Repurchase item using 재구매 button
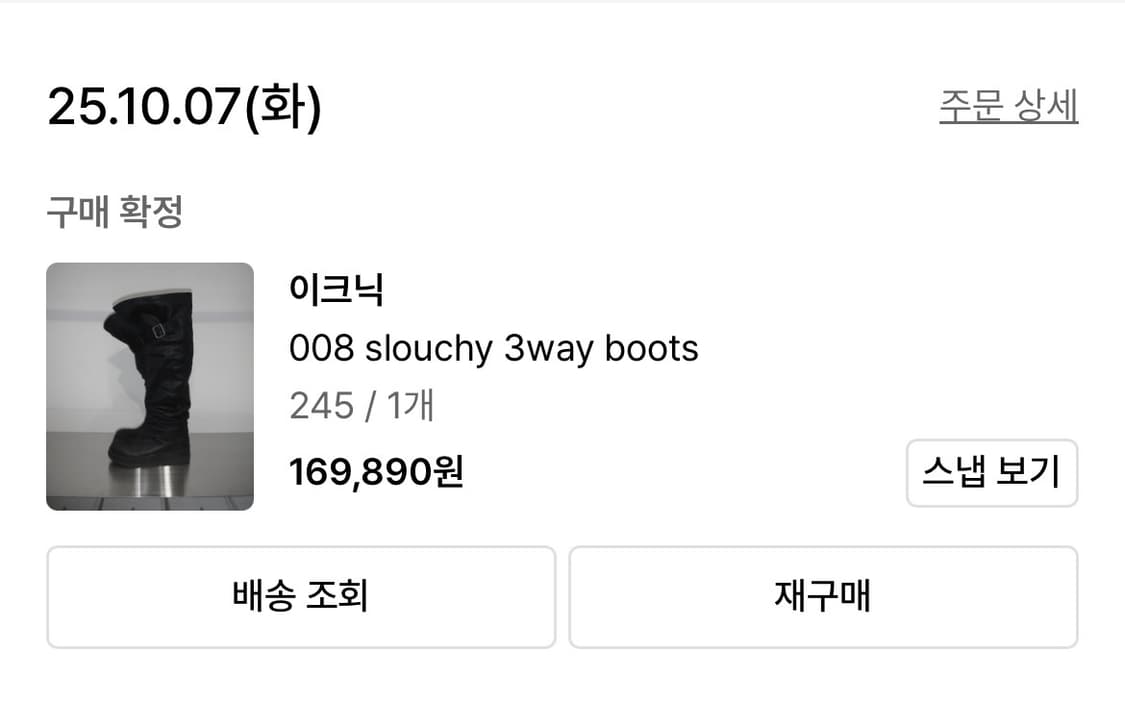1125x704 pixels. point(823,596)
